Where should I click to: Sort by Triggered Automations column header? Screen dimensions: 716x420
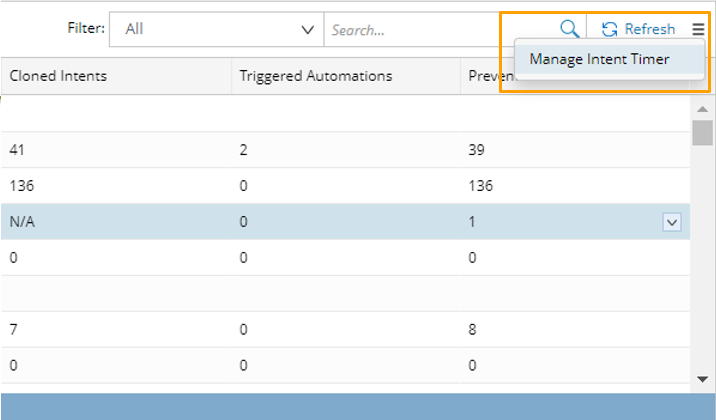point(316,76)
